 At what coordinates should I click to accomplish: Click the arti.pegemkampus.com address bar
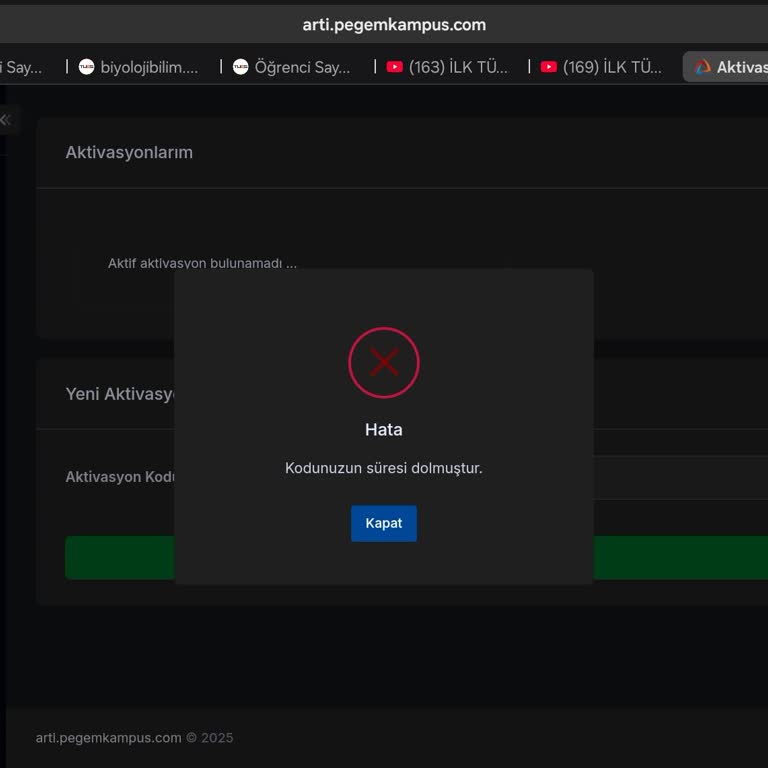(394, 25)
